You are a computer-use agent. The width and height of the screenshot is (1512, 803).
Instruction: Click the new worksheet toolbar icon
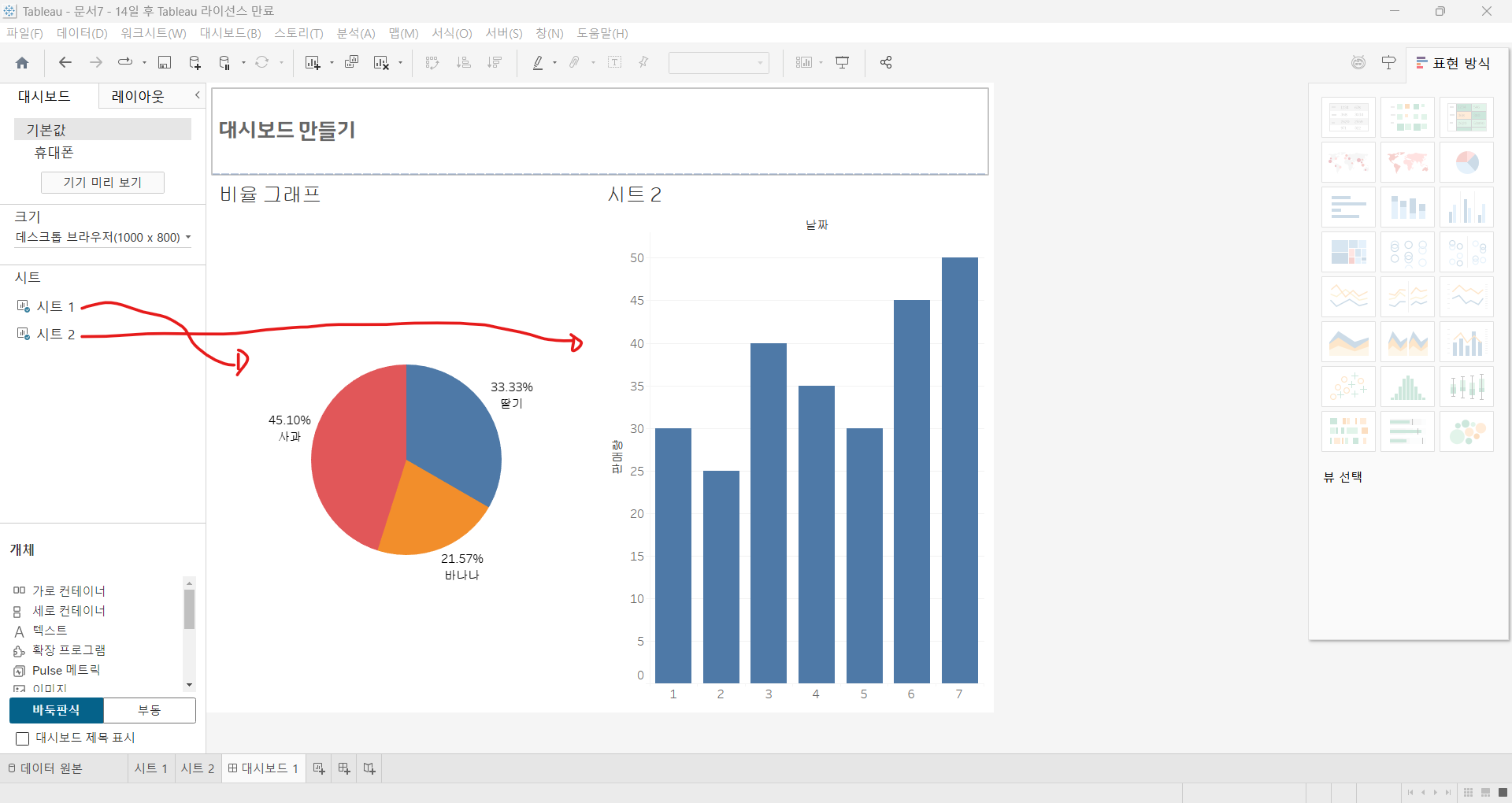click(x=313, y=63)
